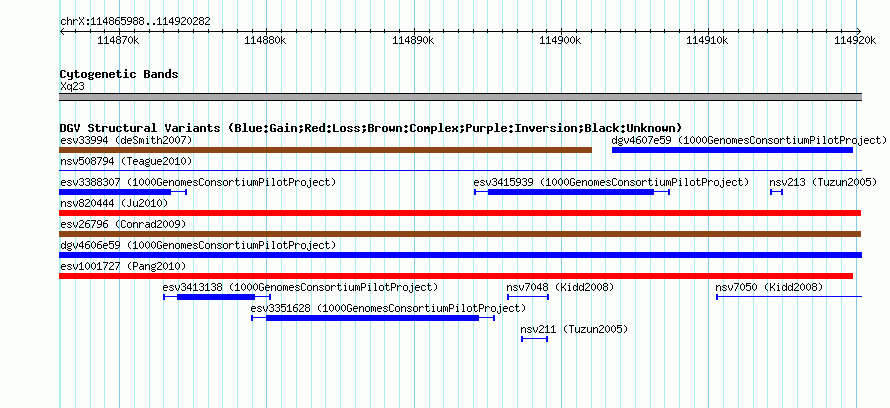Open the nsv211 (Tuzun2005) label

574,329
